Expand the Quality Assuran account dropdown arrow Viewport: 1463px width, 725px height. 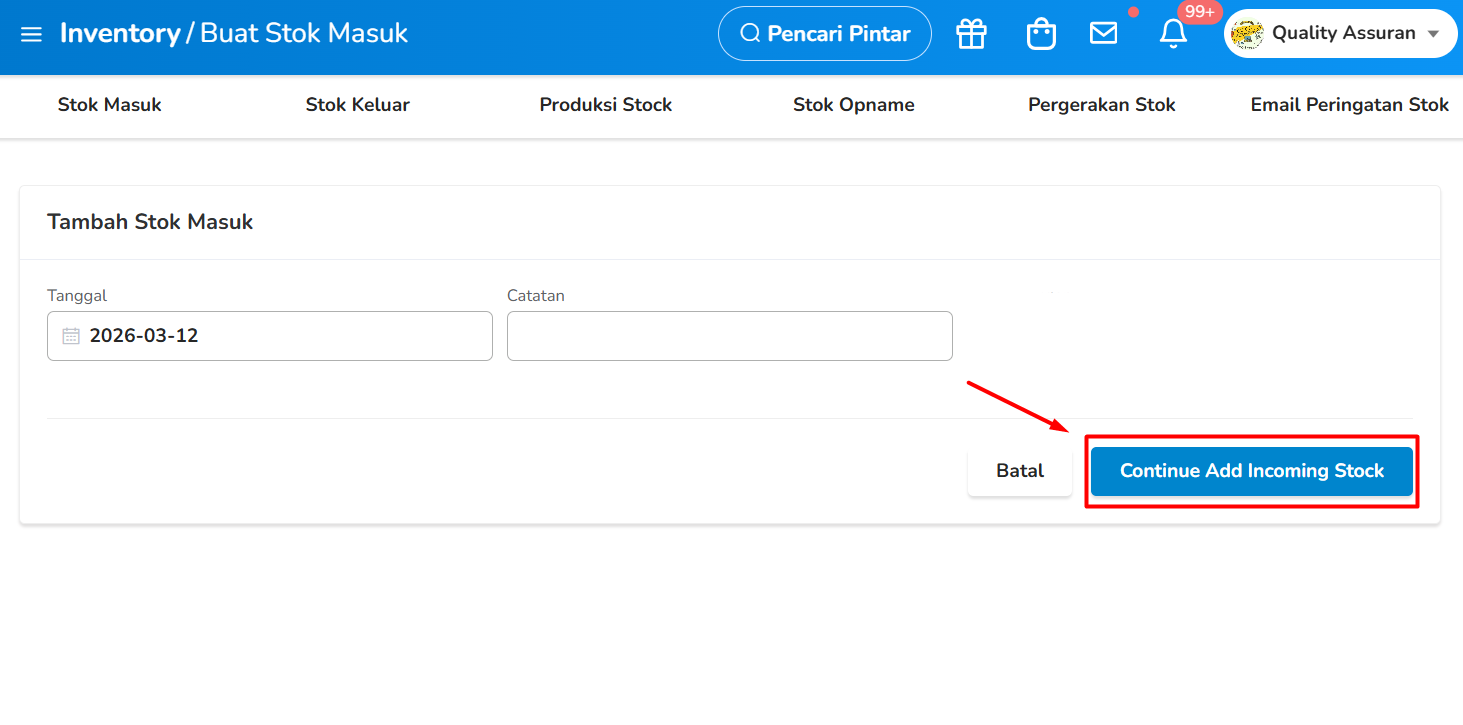[x=1433, y=34]
